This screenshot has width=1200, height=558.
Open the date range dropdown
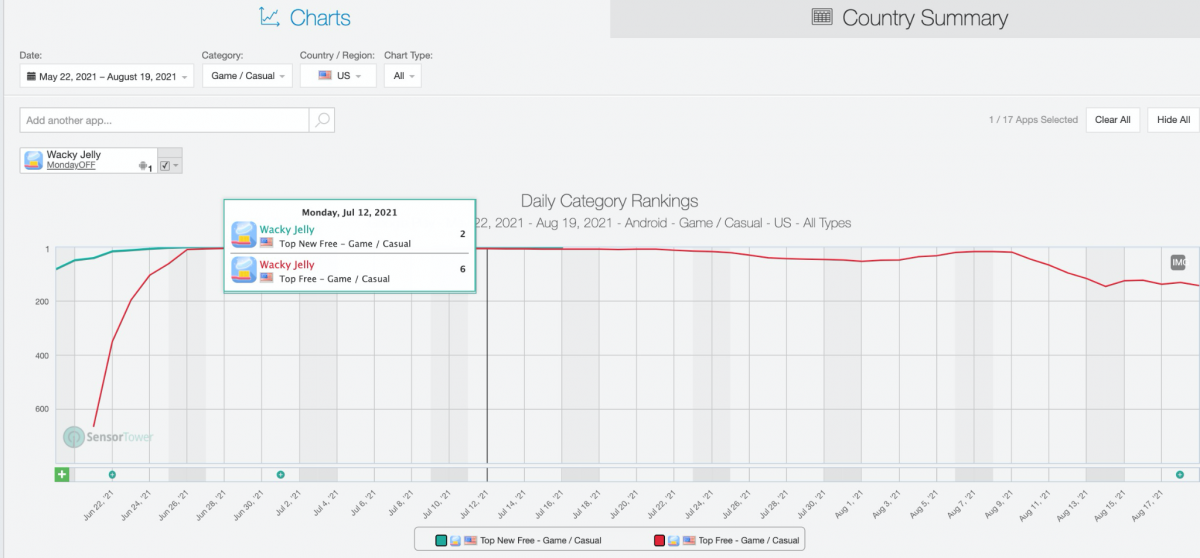[107, 76]
